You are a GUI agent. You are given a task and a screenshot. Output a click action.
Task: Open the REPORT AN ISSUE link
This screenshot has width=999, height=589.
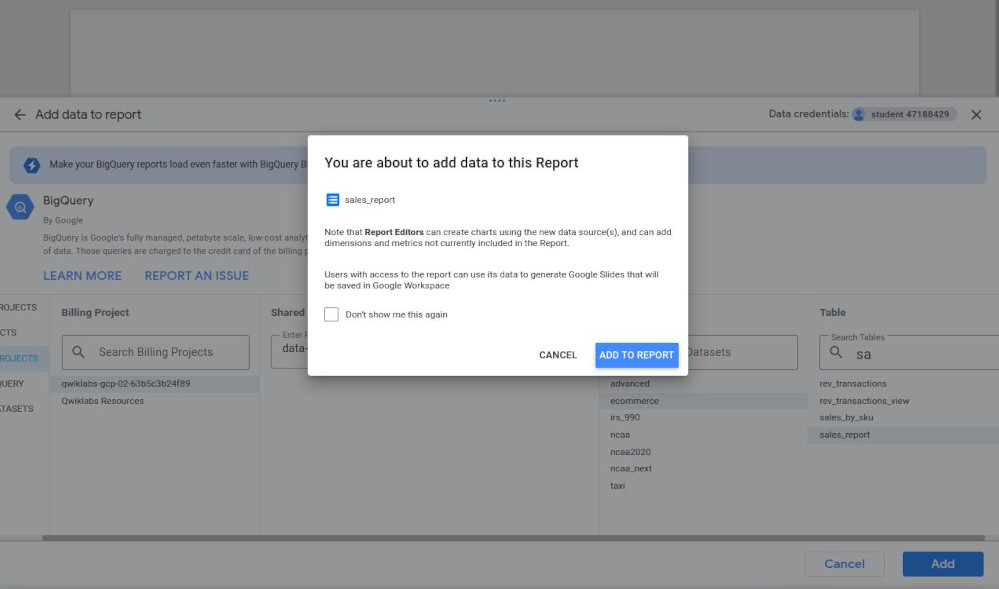[197, 276]
